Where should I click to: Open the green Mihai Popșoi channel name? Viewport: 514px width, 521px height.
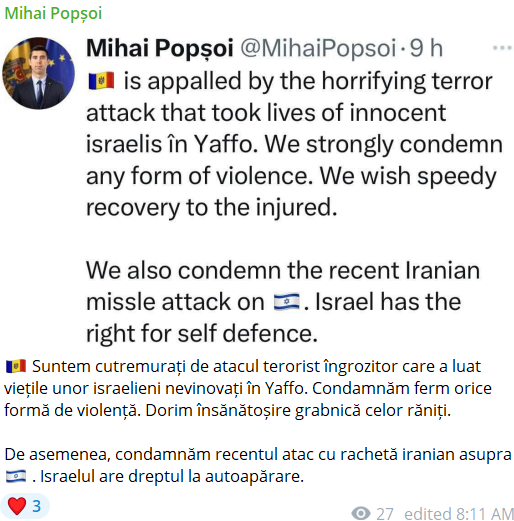[53, 14]
